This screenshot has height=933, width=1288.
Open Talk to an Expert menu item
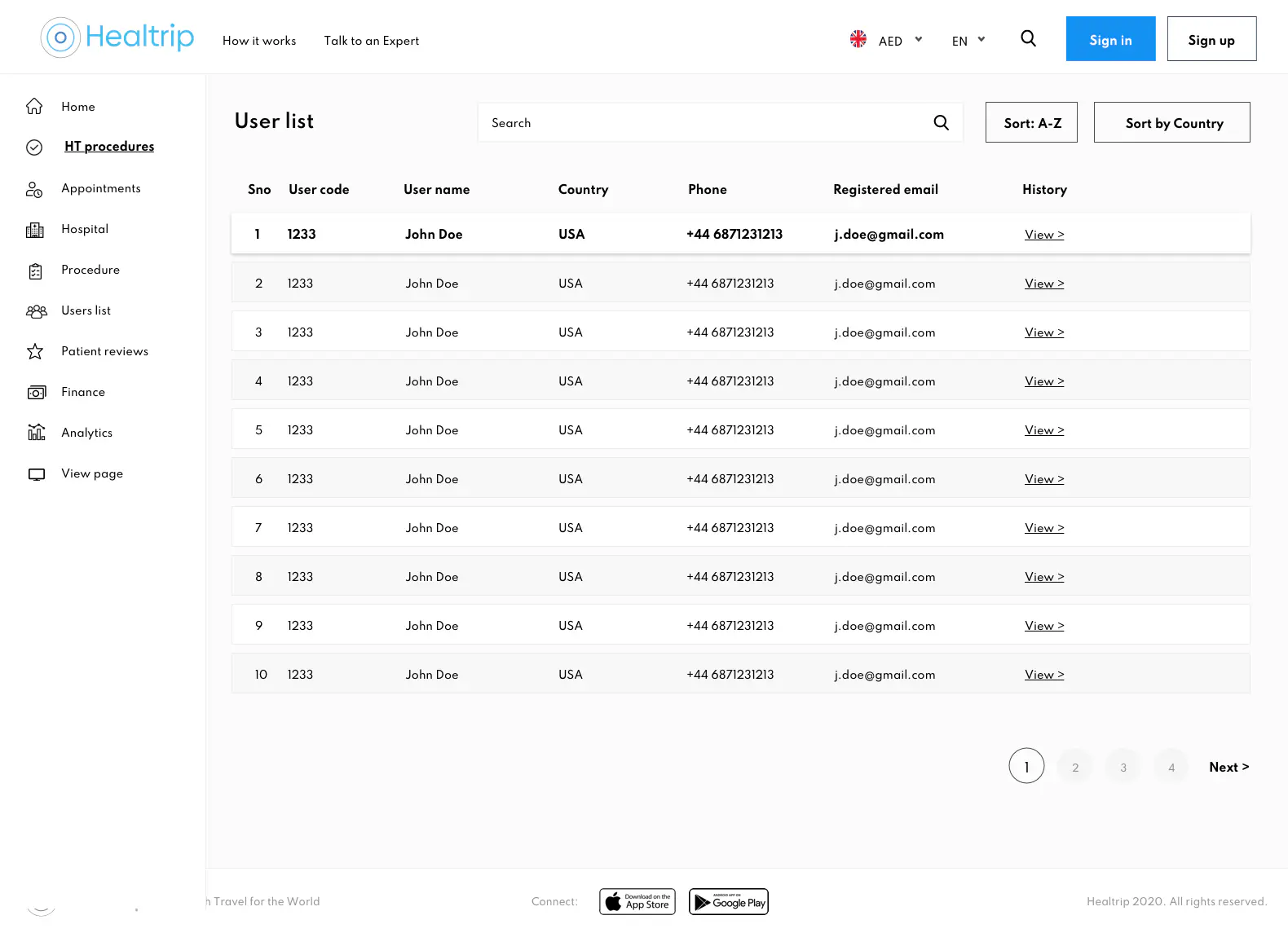pyautogui.click(x=372, y=41)
